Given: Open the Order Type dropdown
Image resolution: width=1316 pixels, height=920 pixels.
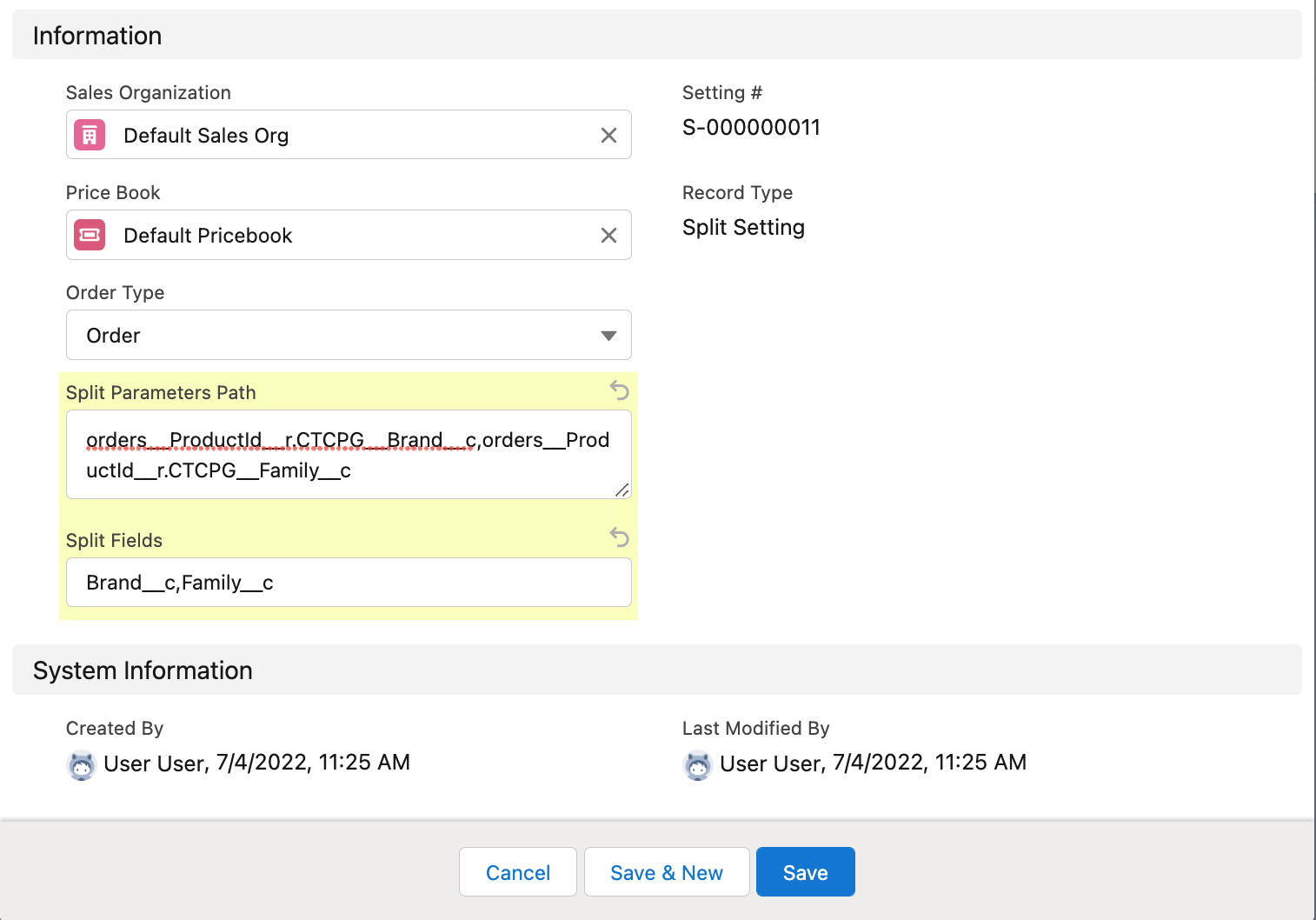Looking at the screenshot, I should click(x=348, y=335).
